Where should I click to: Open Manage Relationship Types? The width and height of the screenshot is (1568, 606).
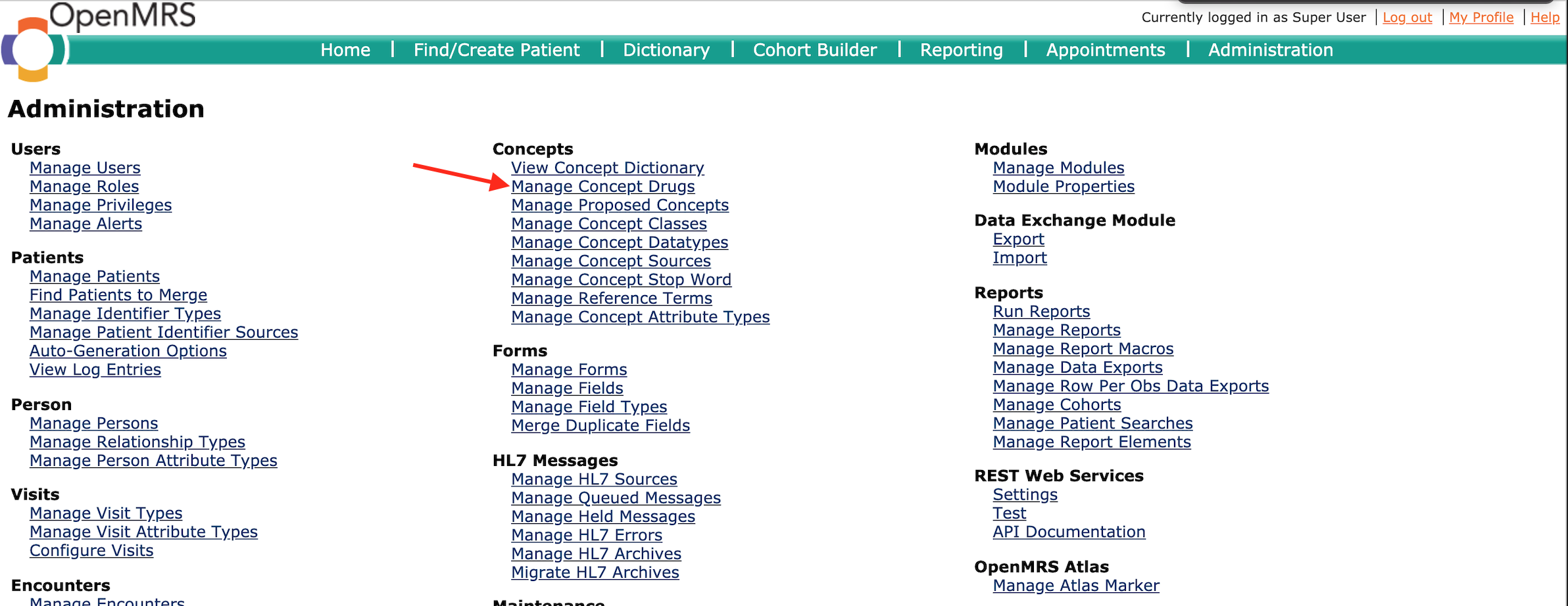(137, 442)
